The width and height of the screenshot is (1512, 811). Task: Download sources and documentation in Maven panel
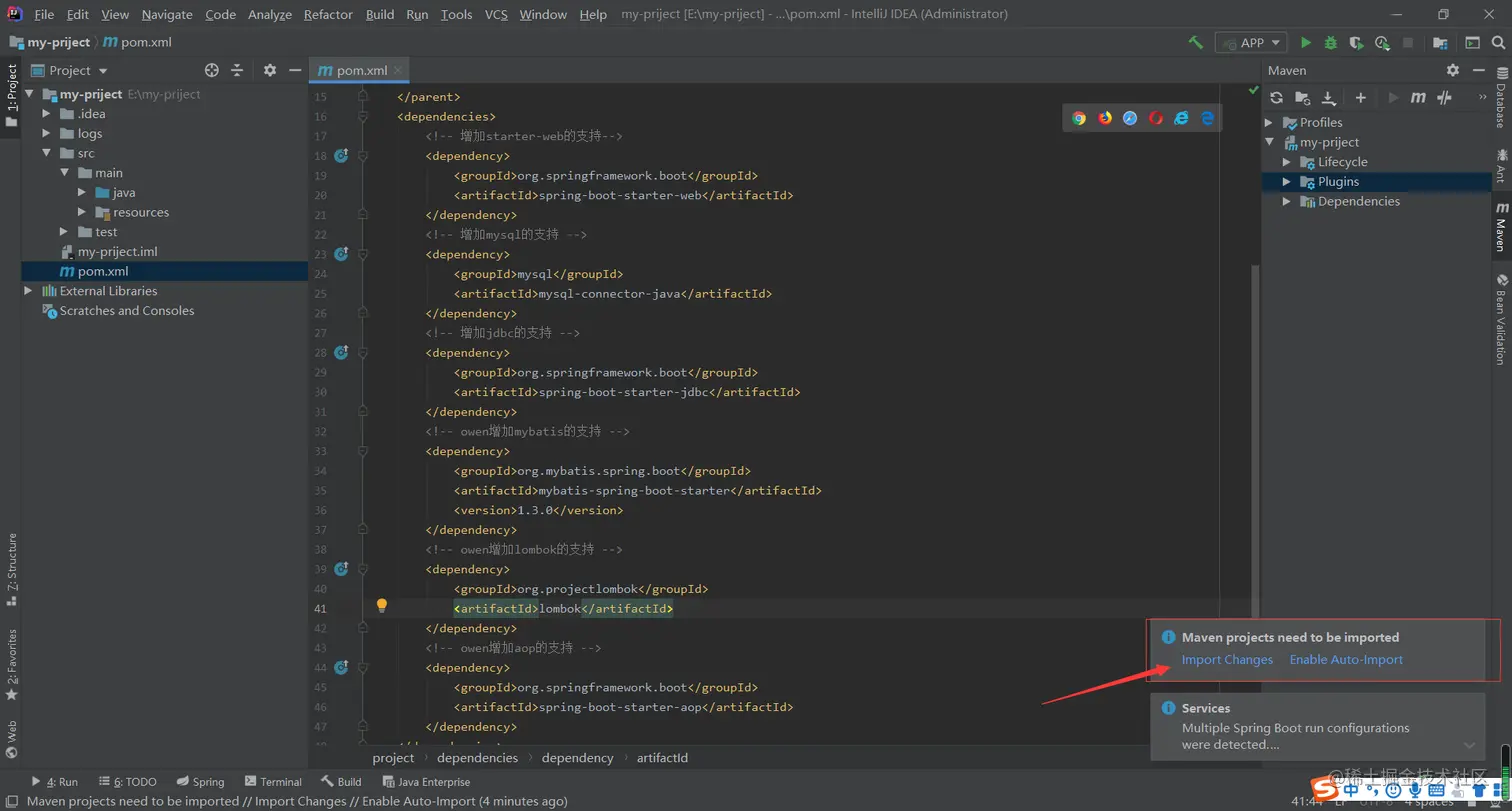(1328, 98)
